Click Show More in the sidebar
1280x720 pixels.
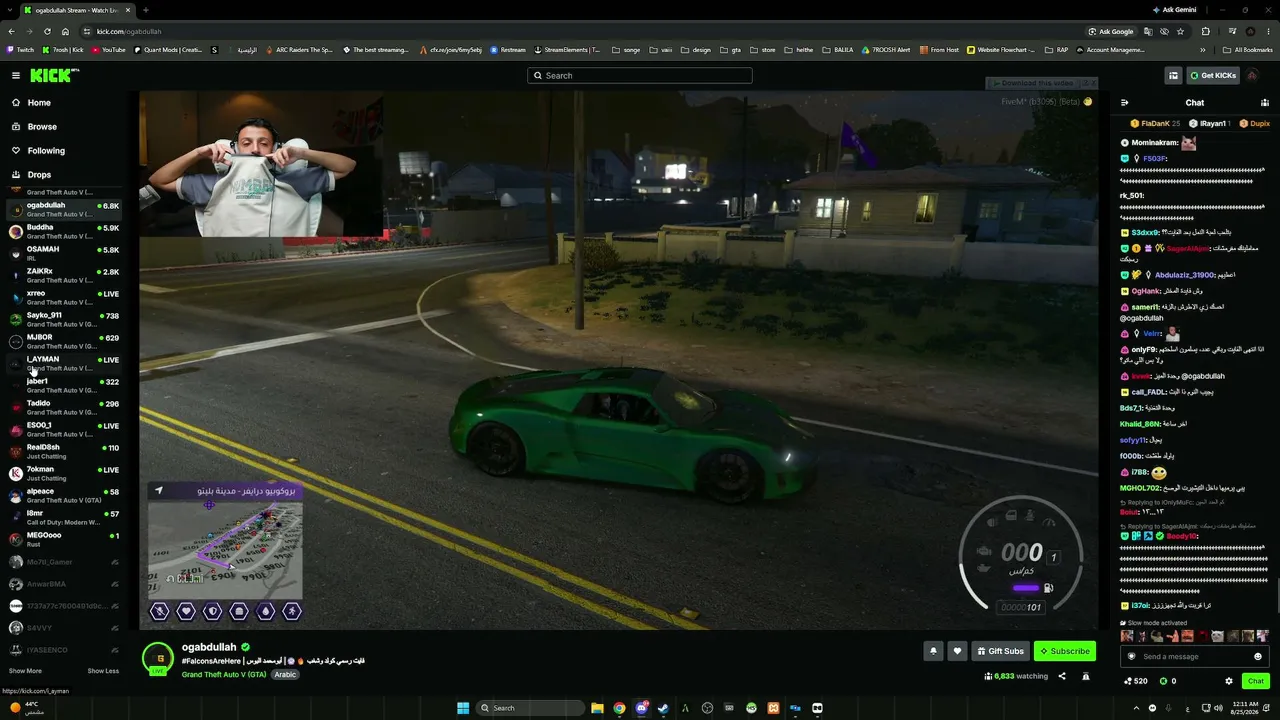click(x=25, y=671)
